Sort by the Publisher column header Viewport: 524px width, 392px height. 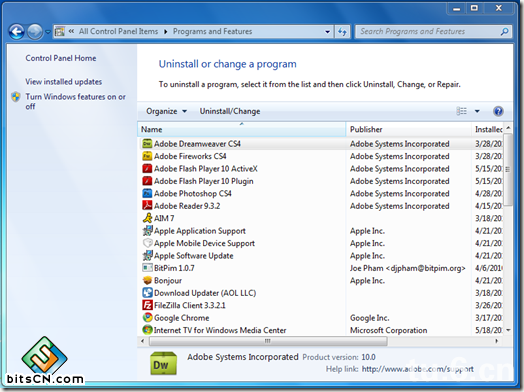pyautogui.click(x=409, y=129)
